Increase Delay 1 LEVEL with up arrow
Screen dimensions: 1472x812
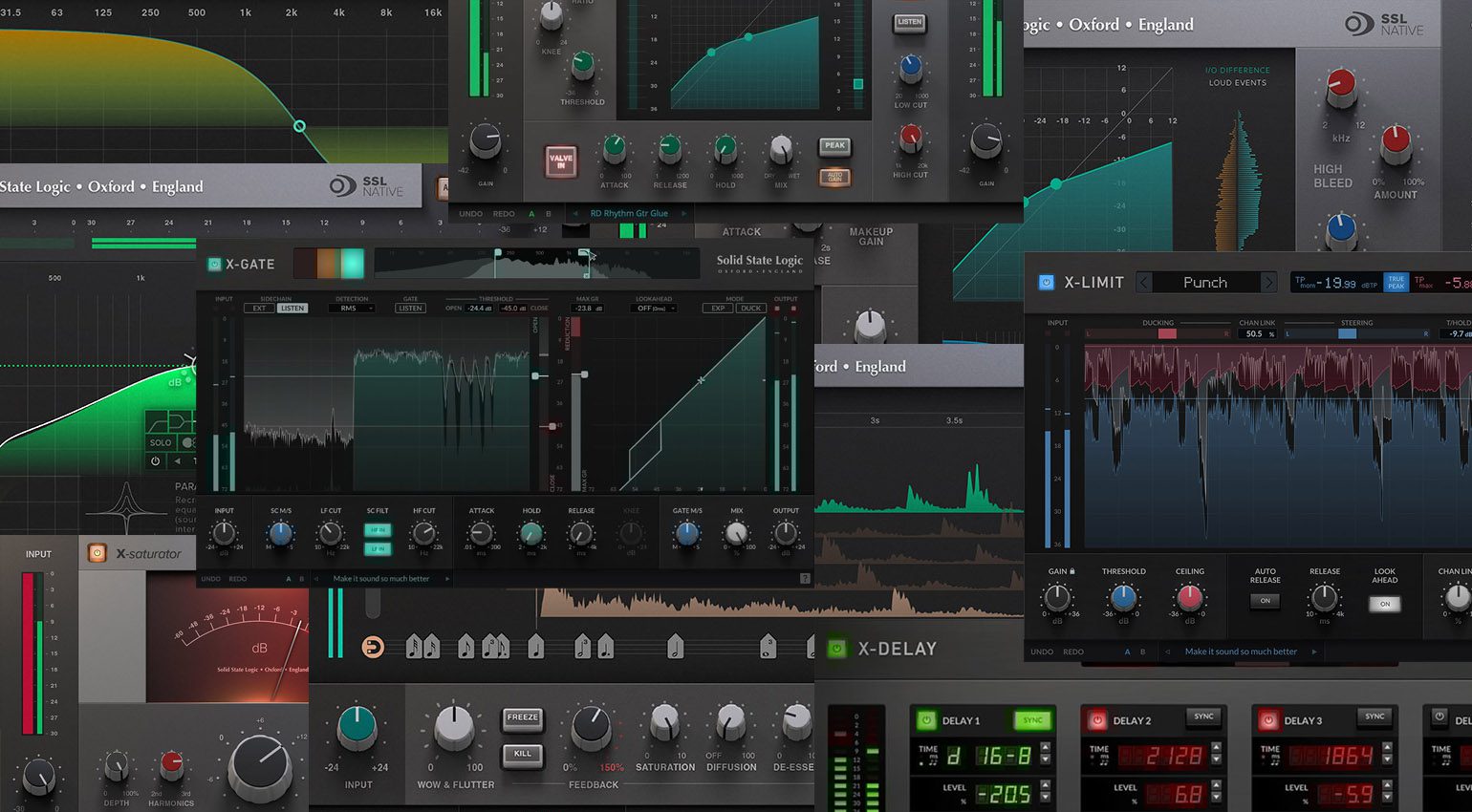pos(1045,786)
